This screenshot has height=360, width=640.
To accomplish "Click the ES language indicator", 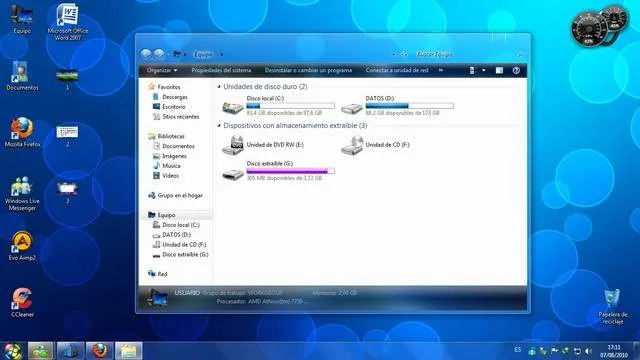I will coord(518,350).
